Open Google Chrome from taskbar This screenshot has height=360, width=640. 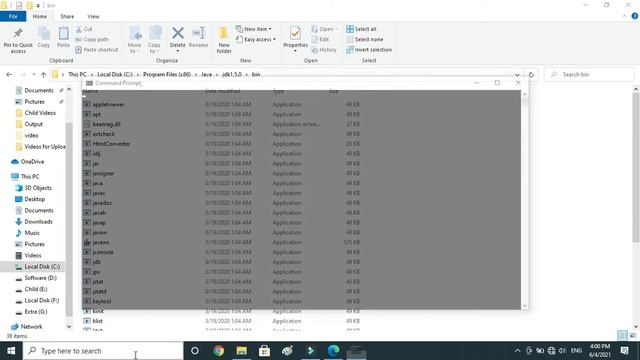(x=218, y=351)
